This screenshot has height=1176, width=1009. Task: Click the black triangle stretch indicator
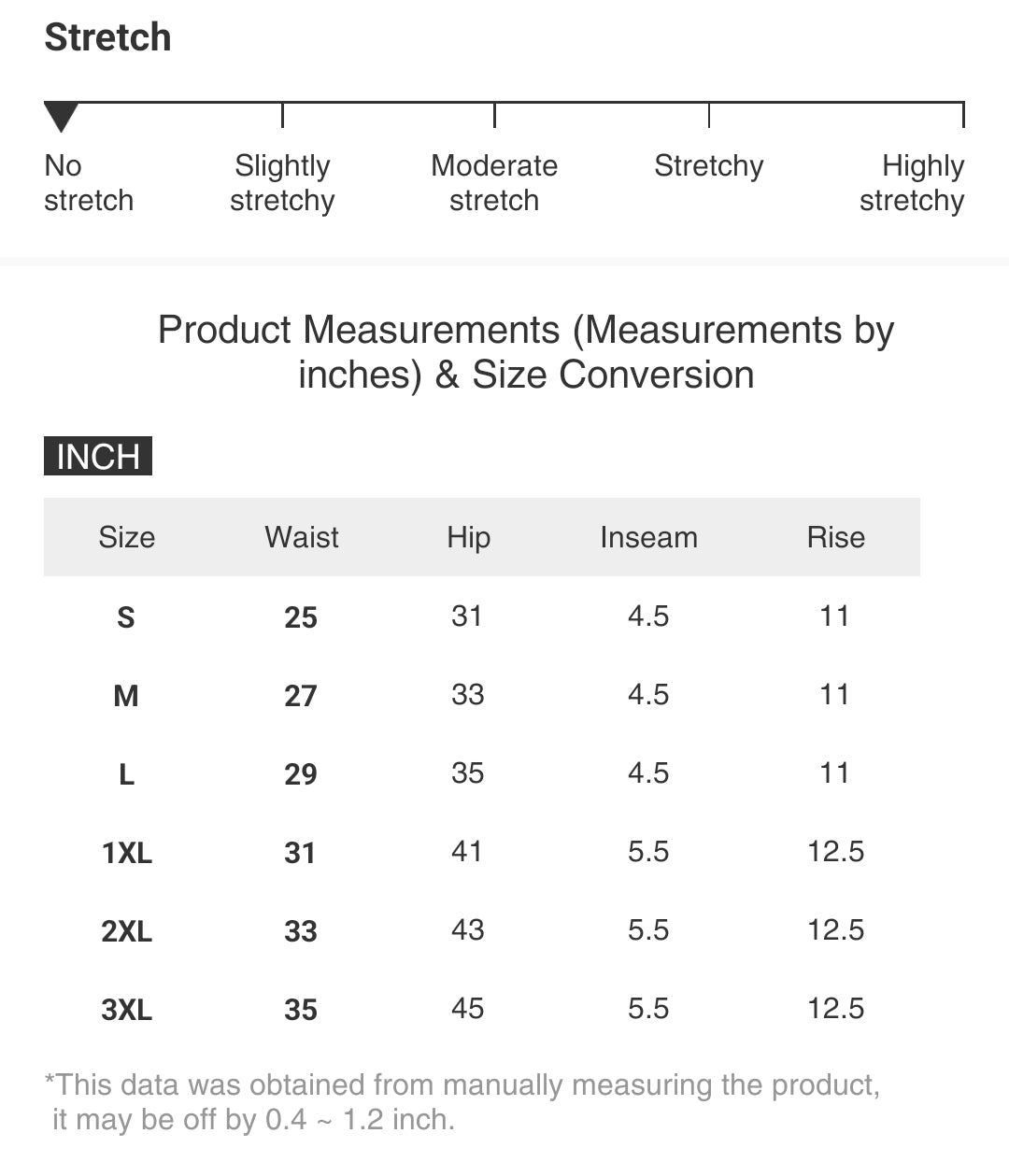(61, 118)
